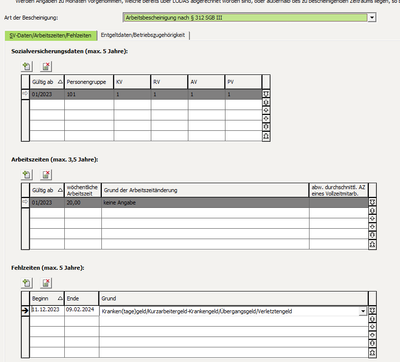400x362 pixels.
Task: Add a new row under Arbeitszeiten
Action: tap(26, 175)
